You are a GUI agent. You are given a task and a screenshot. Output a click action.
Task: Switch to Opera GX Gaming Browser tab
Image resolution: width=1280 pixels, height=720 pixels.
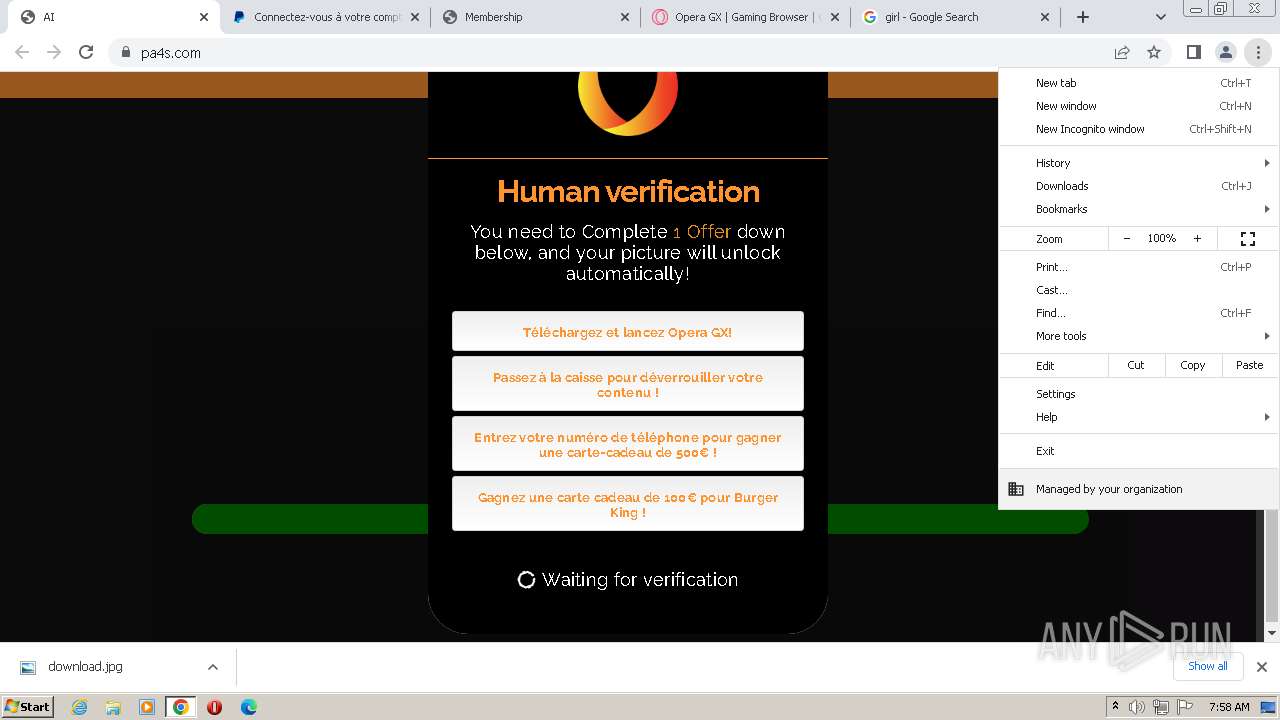(745, 17)
